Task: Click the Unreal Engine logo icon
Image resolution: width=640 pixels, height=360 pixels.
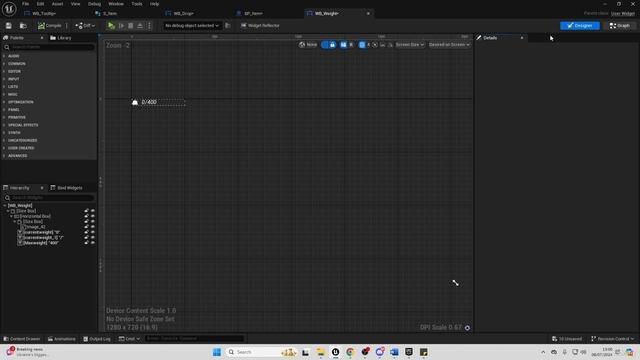Action: [9, 9]
